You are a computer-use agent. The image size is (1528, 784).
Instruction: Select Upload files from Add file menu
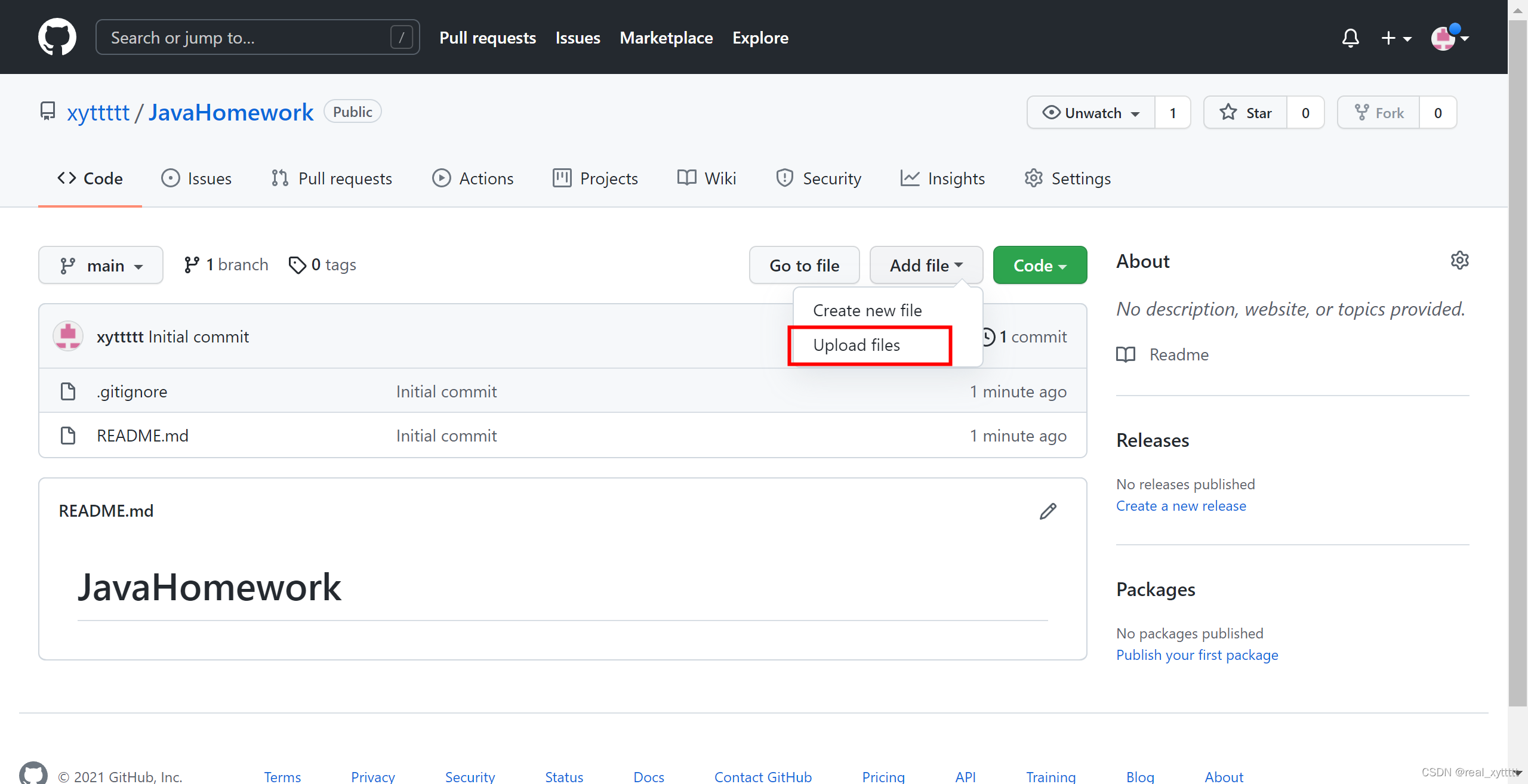click(x=857, y=345)
